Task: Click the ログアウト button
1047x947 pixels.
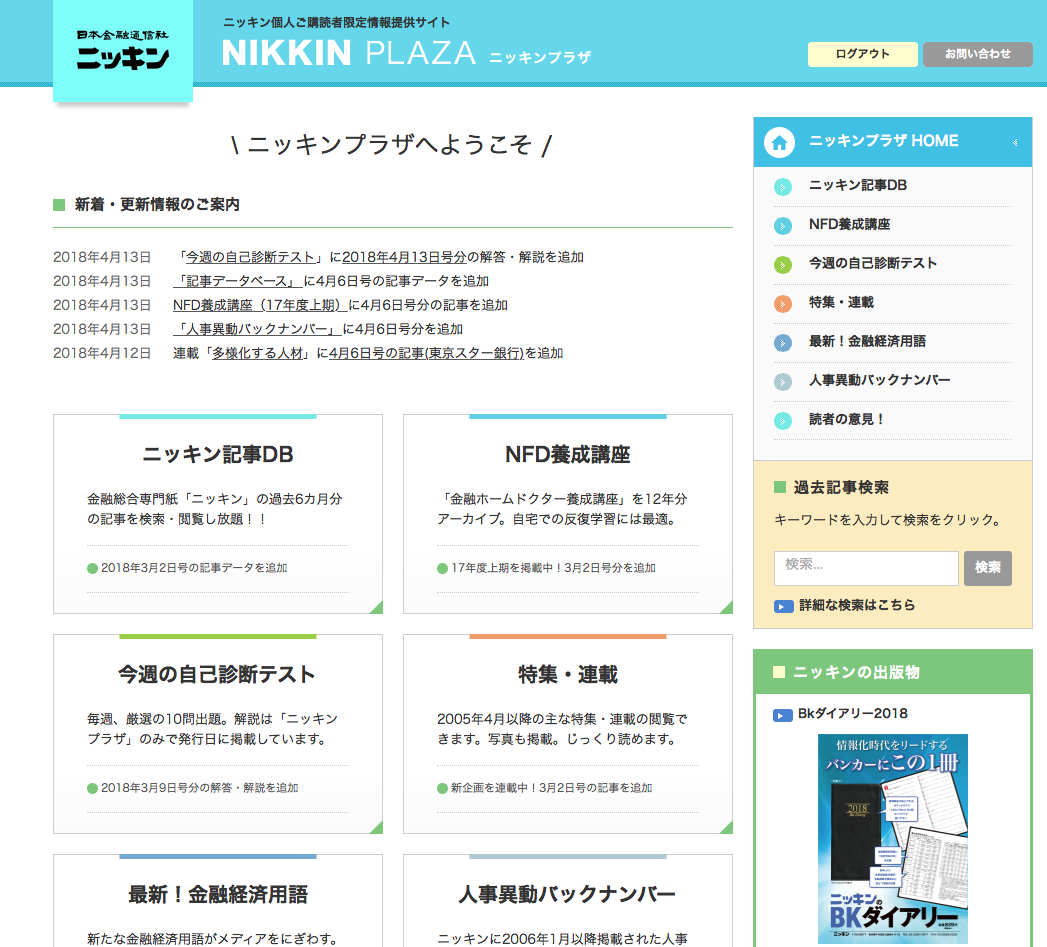Action: click(863, 54)
